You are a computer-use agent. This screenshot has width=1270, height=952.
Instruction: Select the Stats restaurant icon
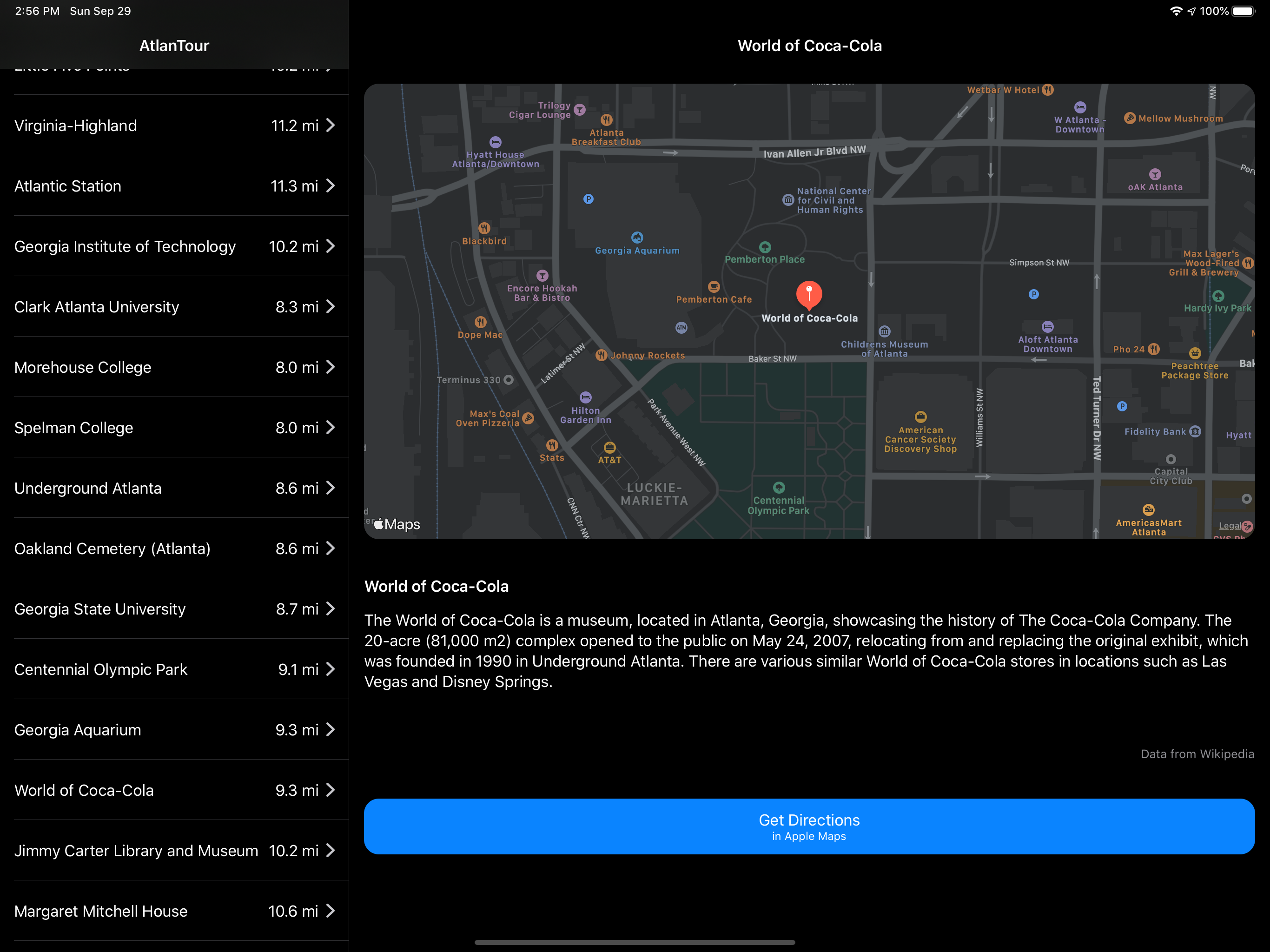click(552, 445)
